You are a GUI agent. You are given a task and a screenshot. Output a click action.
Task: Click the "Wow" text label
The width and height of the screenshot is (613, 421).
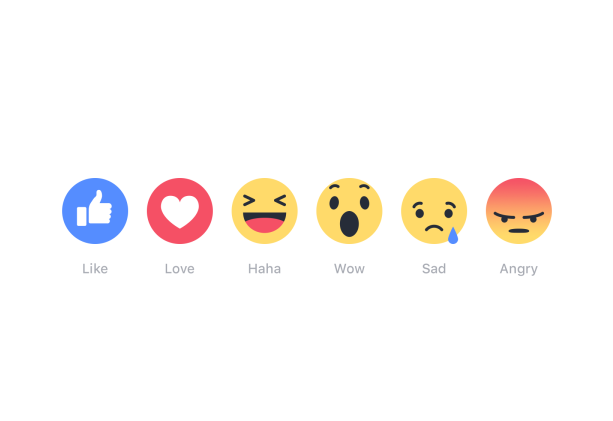(349, 269)
